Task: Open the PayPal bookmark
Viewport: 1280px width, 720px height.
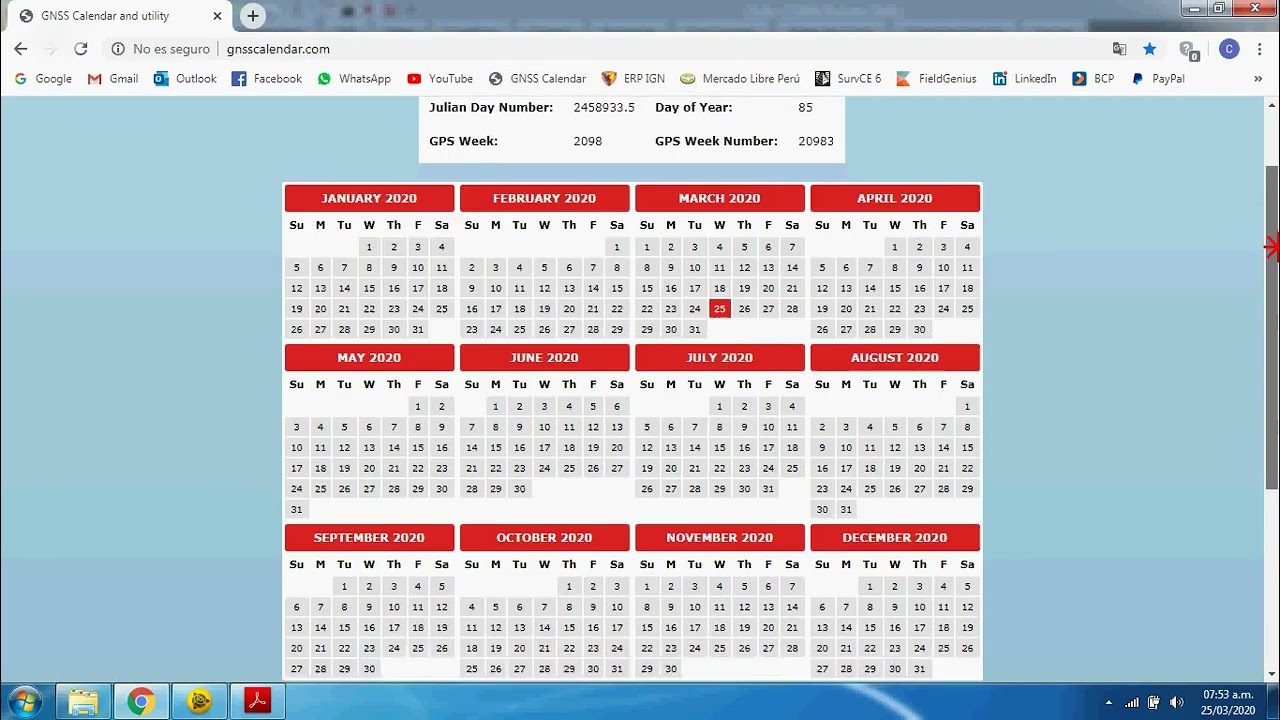Action: pyautogui.click(x=1158, y=78)
